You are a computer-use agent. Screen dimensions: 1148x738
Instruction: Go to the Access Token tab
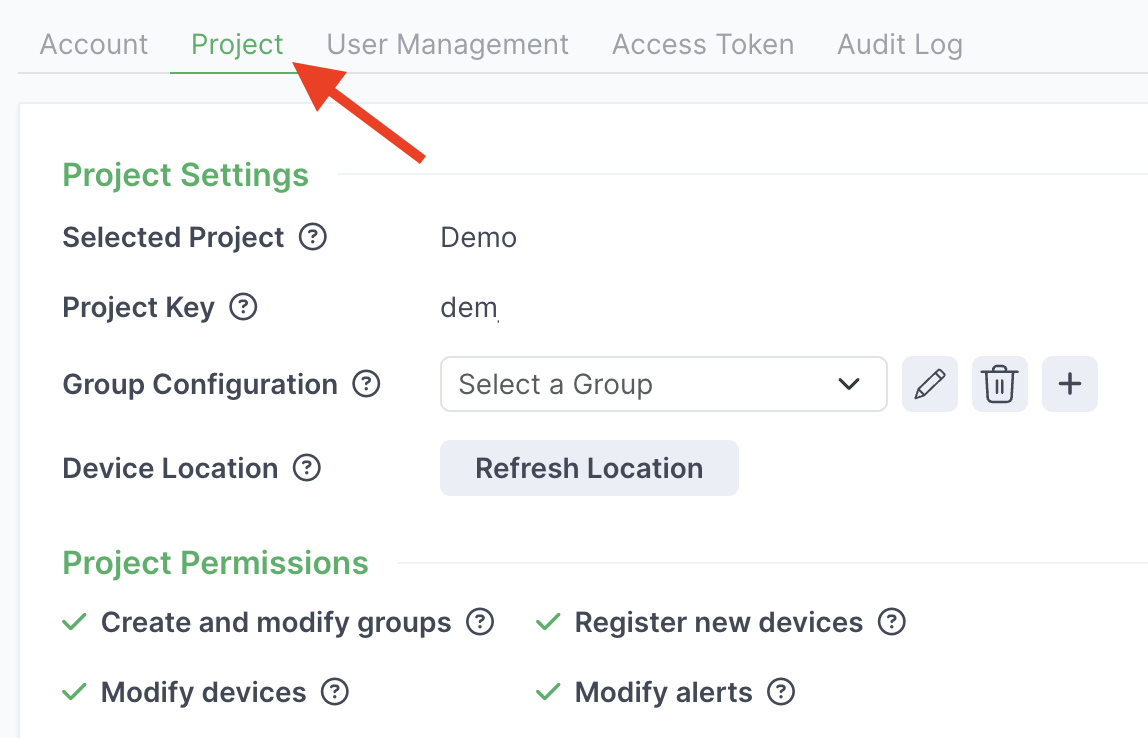[x=703, y=45]
